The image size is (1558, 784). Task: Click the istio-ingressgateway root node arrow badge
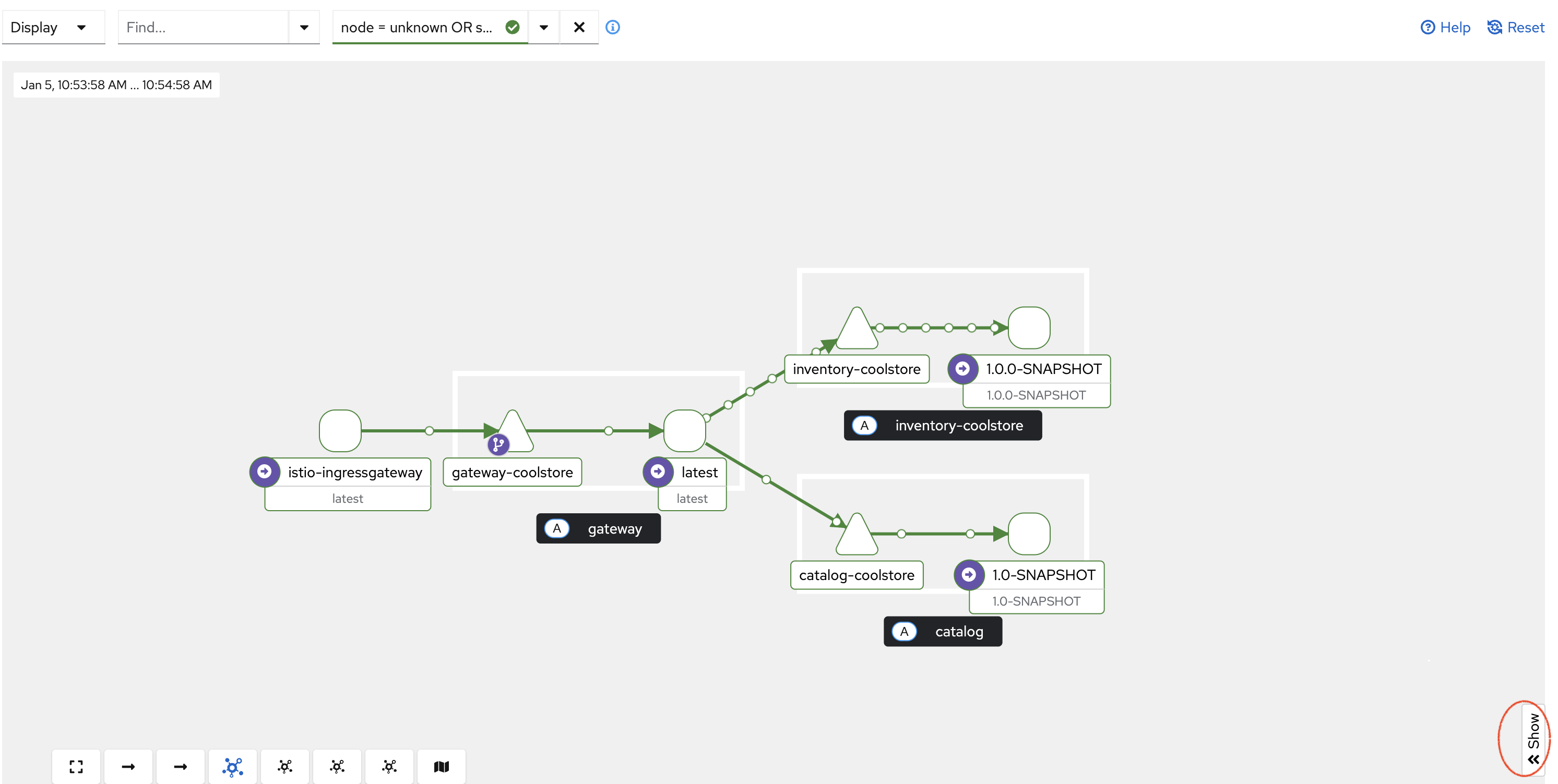tap(264, 472)
